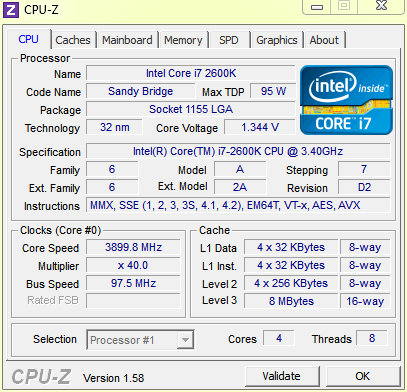
Task: Click the CPU-Z logo at the bottom
Action: (41, 377)
